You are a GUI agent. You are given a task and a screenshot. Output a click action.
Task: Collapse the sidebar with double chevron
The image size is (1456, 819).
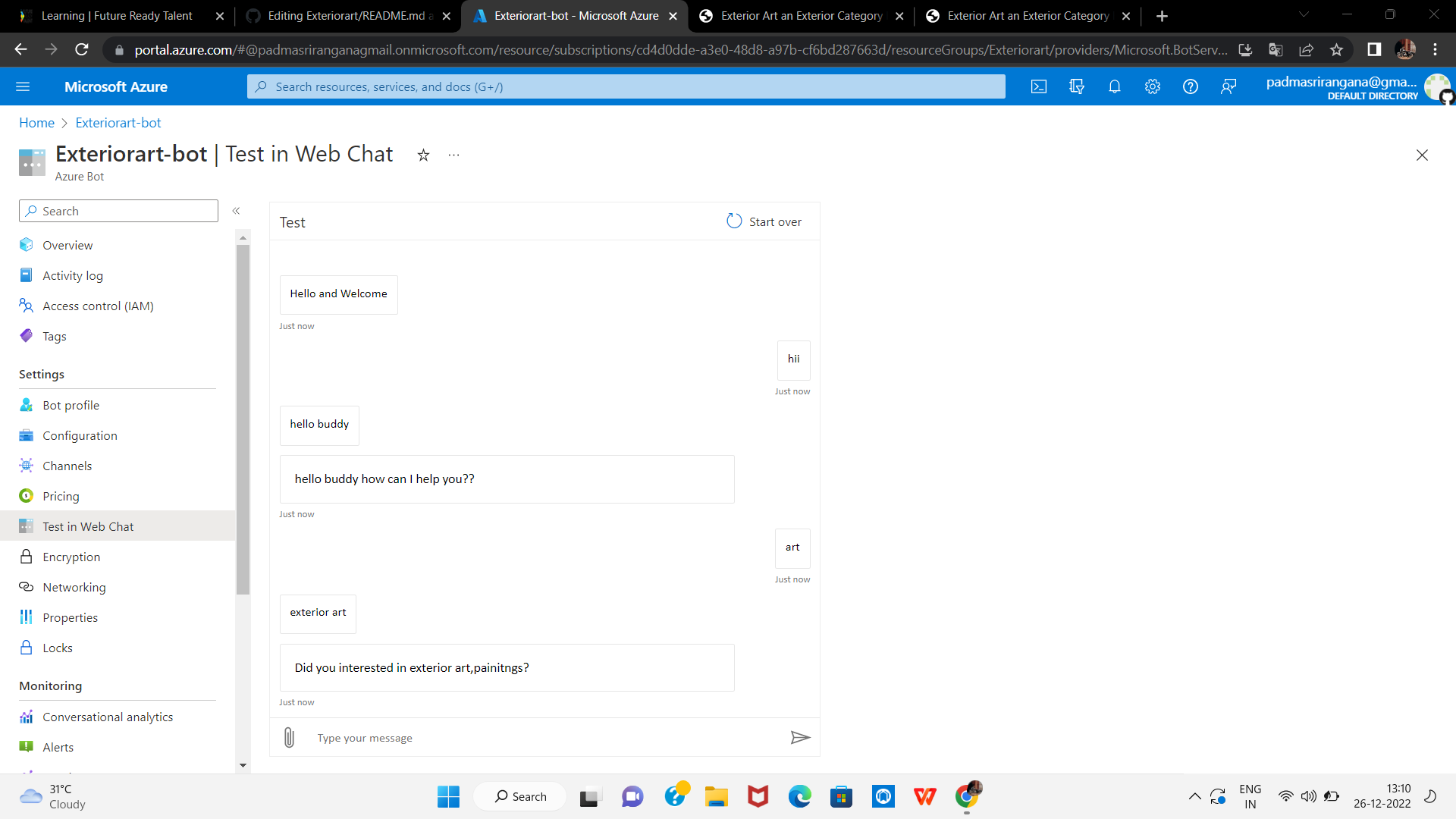236,211
